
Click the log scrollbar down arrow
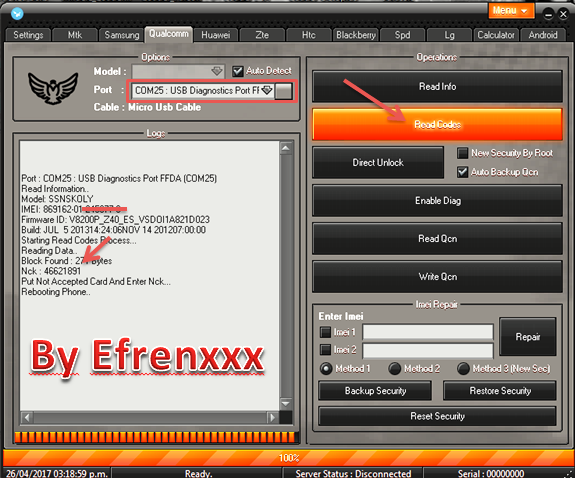coord(286,404)
